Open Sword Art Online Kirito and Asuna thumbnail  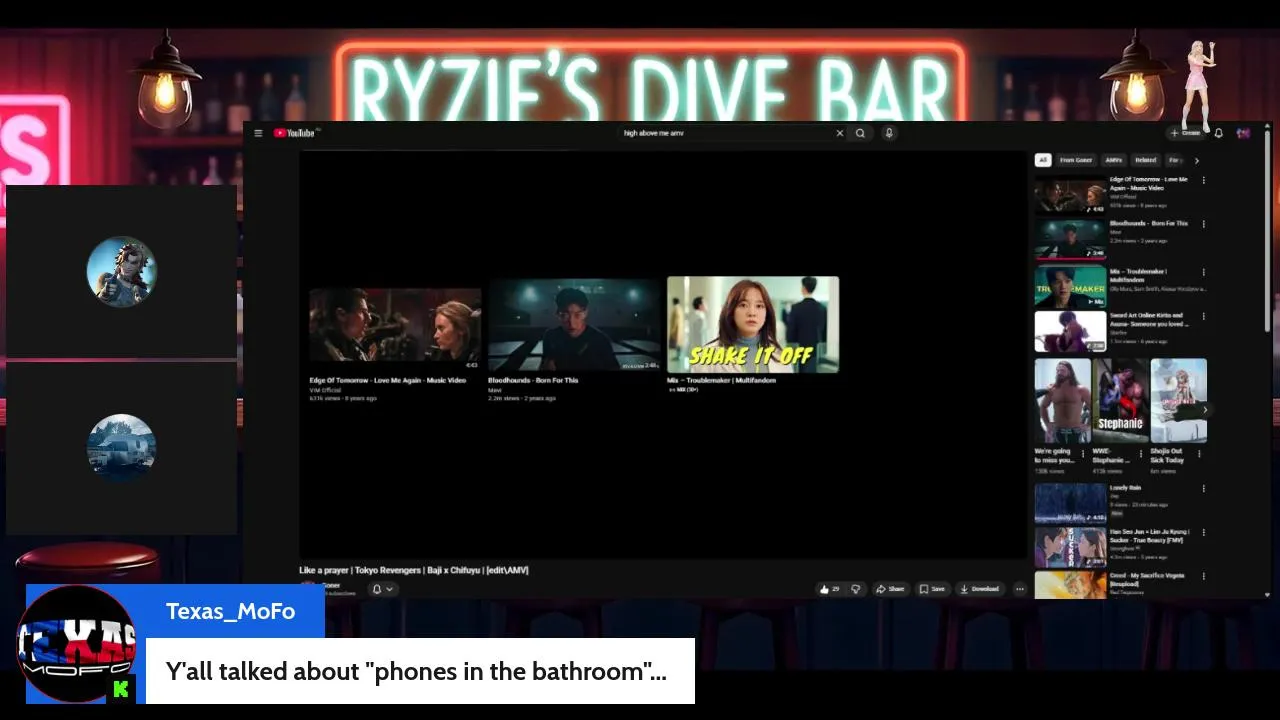tap(1070, 332)
